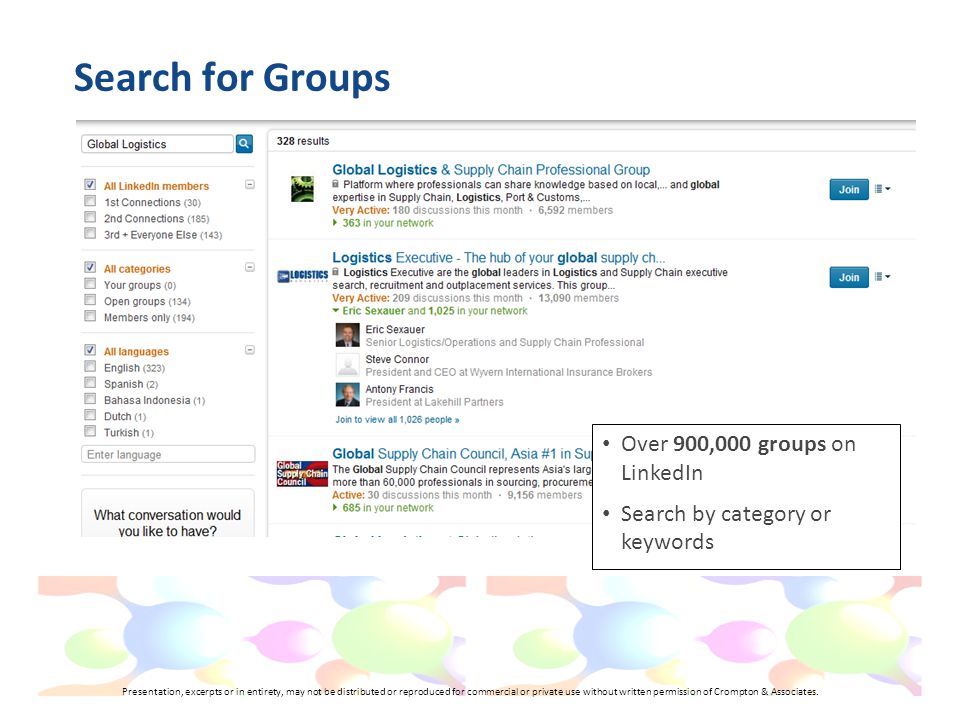The width and height of the screenshot is (960, 720).
Task: Open Steve Connor's name link
Action: tap(397, 359)
